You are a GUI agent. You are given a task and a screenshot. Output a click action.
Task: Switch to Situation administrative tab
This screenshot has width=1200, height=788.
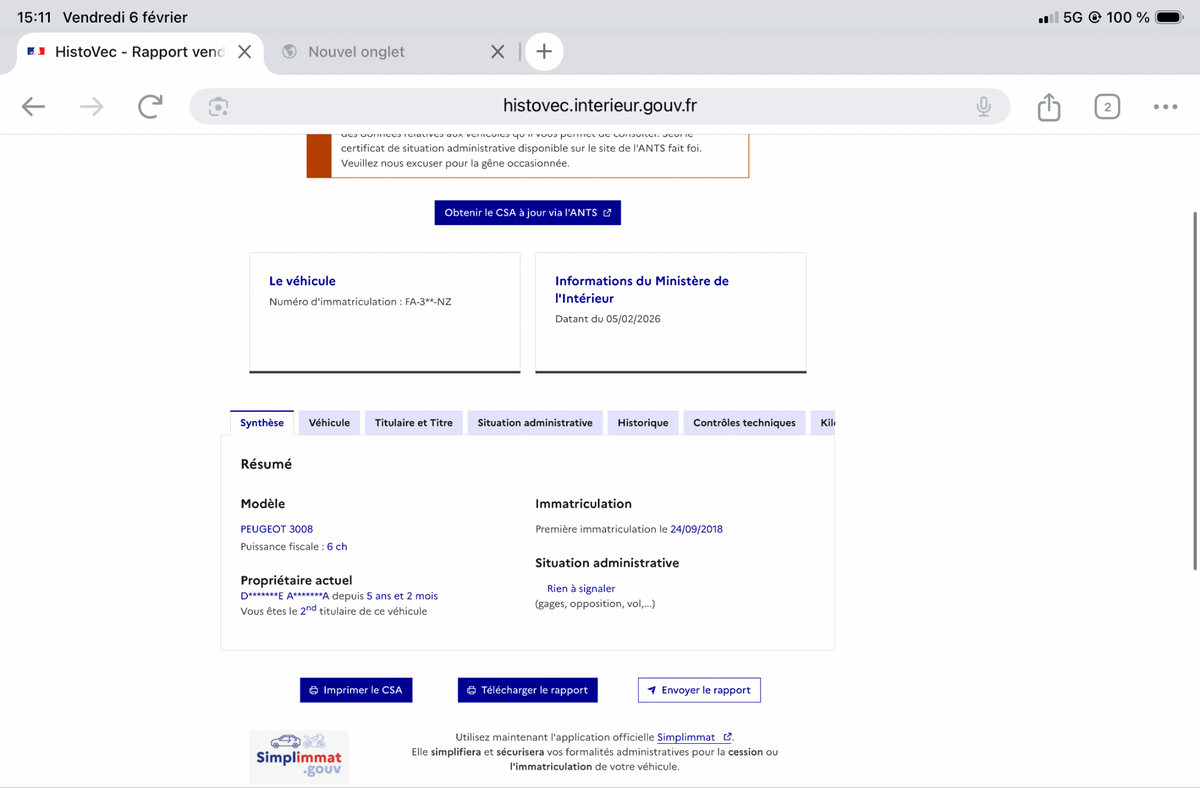(535, 423)
